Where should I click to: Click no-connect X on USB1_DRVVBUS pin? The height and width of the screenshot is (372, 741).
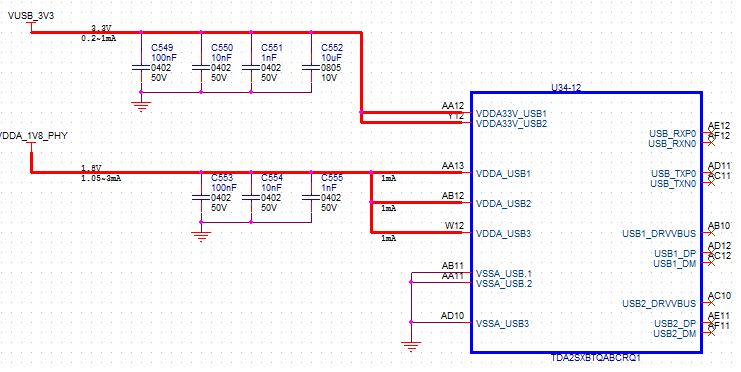[711, 233]
